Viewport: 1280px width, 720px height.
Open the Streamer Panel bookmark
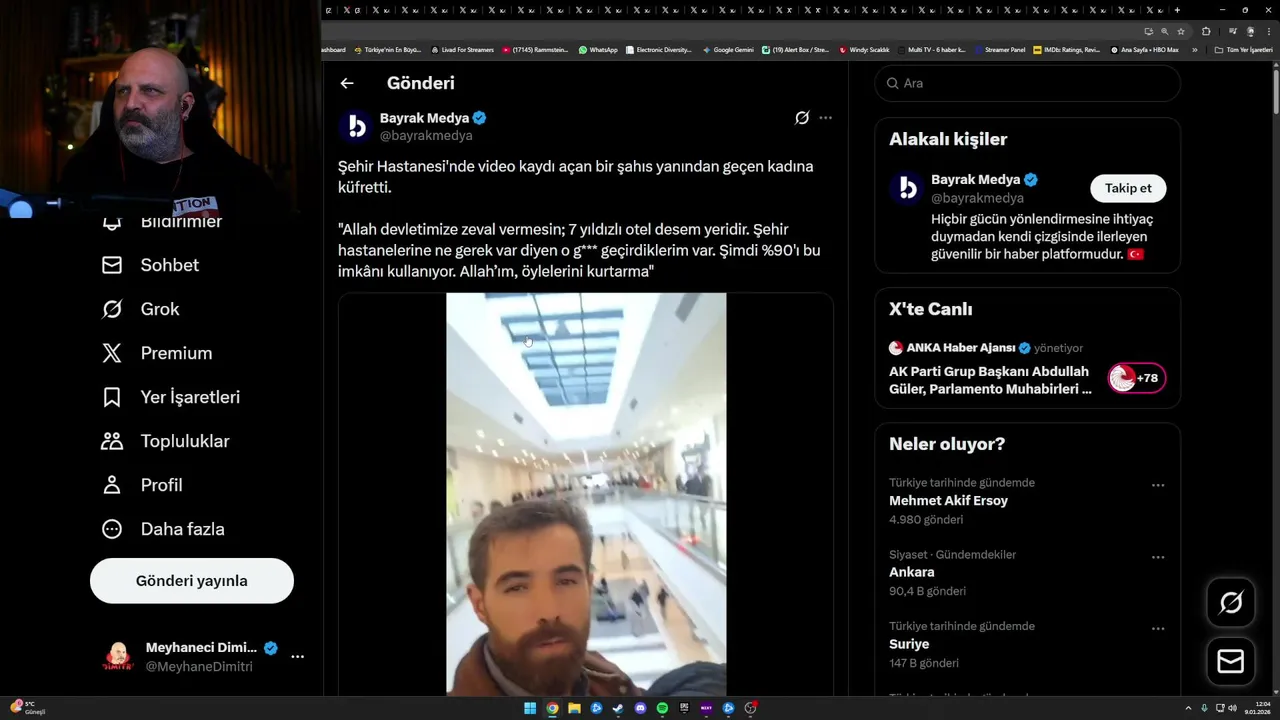pyautogui.click(x=1000, y=50)
